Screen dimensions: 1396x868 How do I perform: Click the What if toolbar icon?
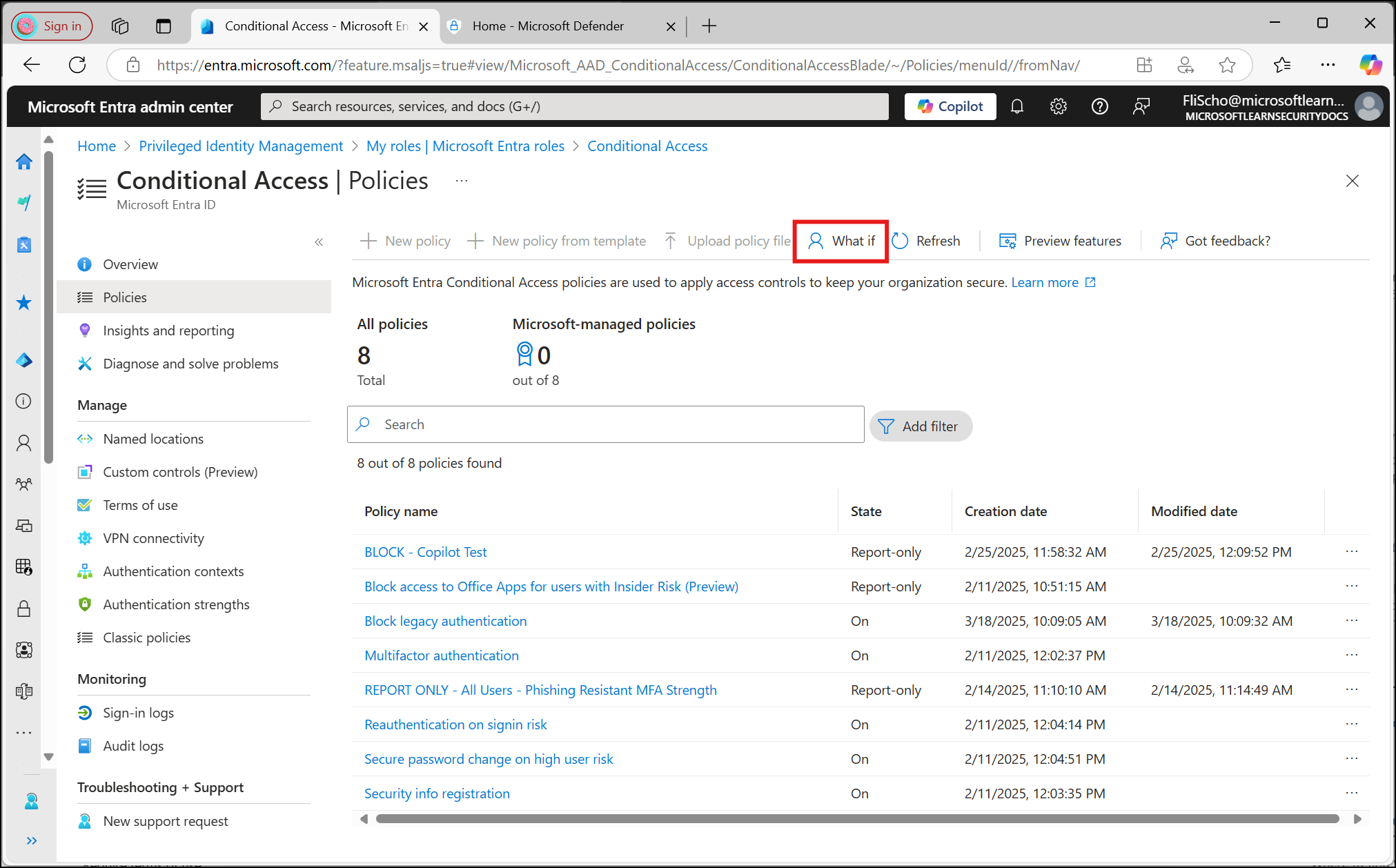tap(816, 241)
